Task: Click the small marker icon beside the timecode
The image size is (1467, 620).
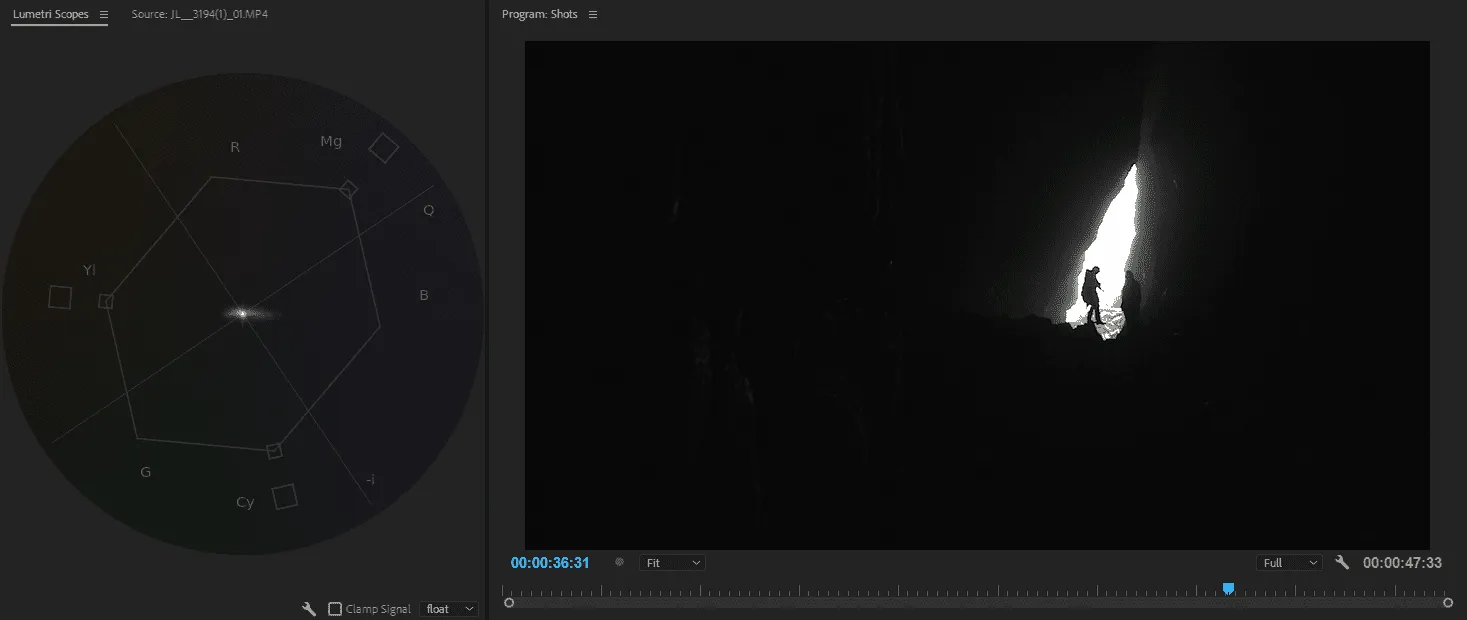Action: (x=619, y=563)
